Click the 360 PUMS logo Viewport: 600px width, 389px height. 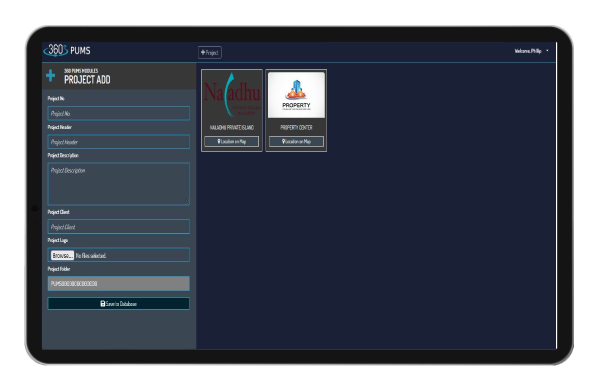coord(67,50)
